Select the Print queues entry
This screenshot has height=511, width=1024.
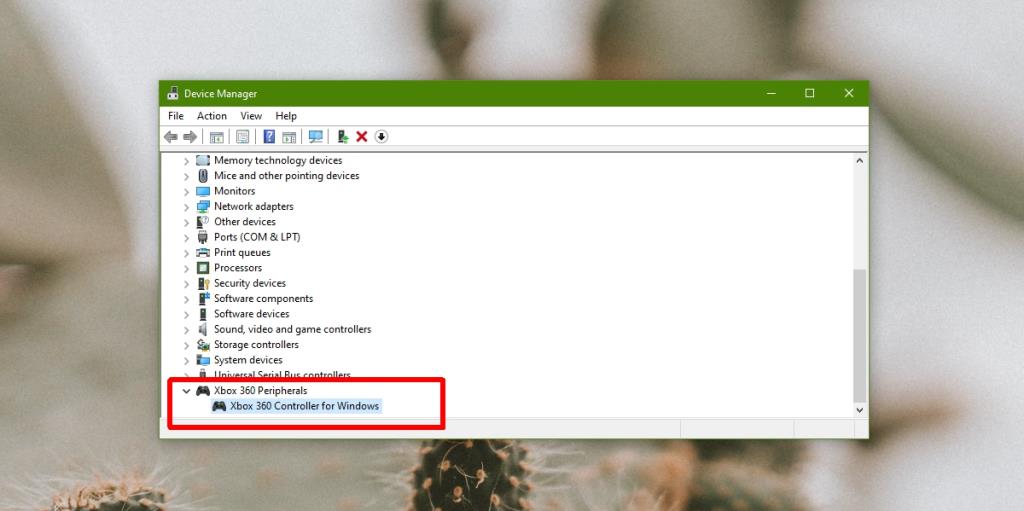pos(242,253)
